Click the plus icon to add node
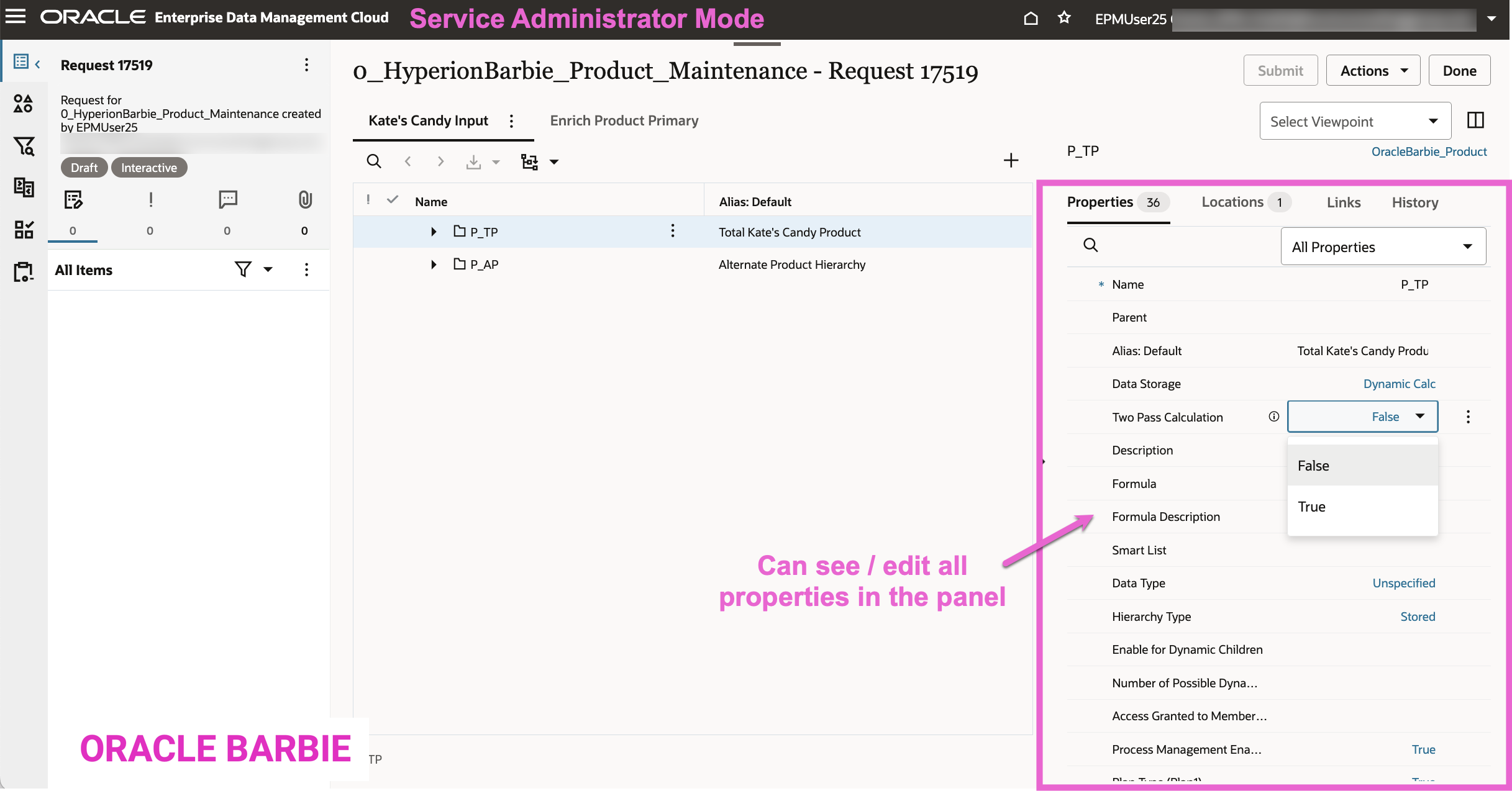The width and height of the screenshot is (1512, 791). pos(1011,161)
